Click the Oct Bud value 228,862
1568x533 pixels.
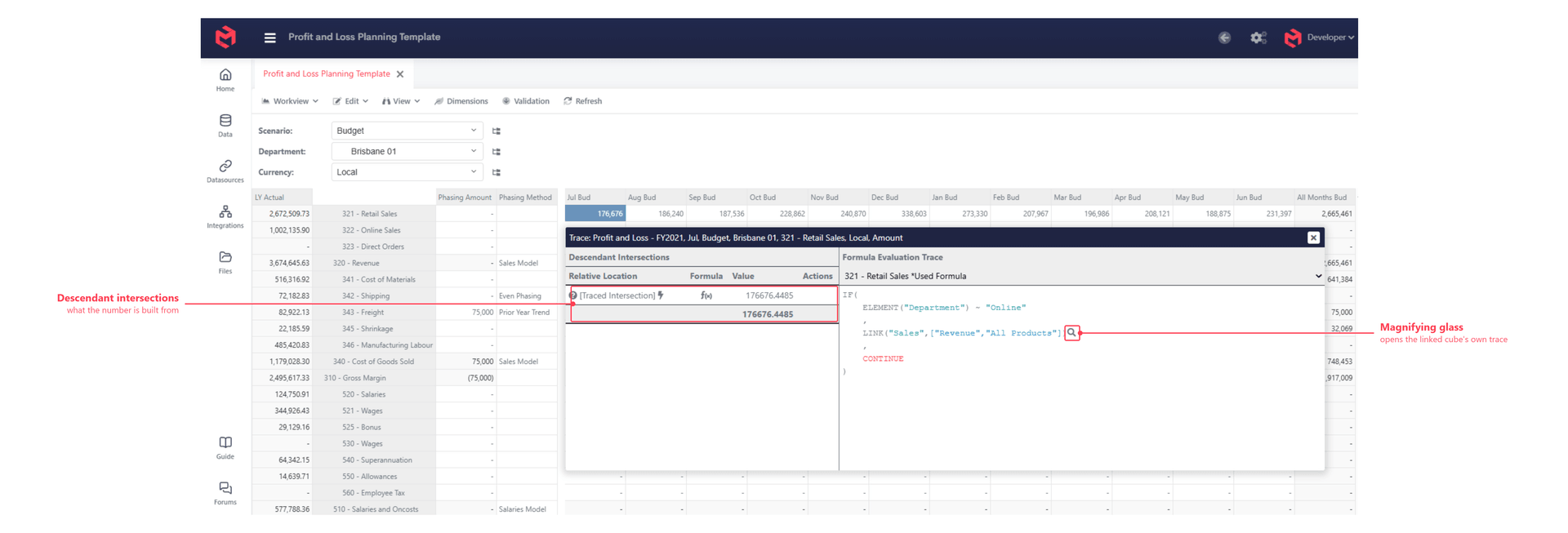[x=777, y=214]
